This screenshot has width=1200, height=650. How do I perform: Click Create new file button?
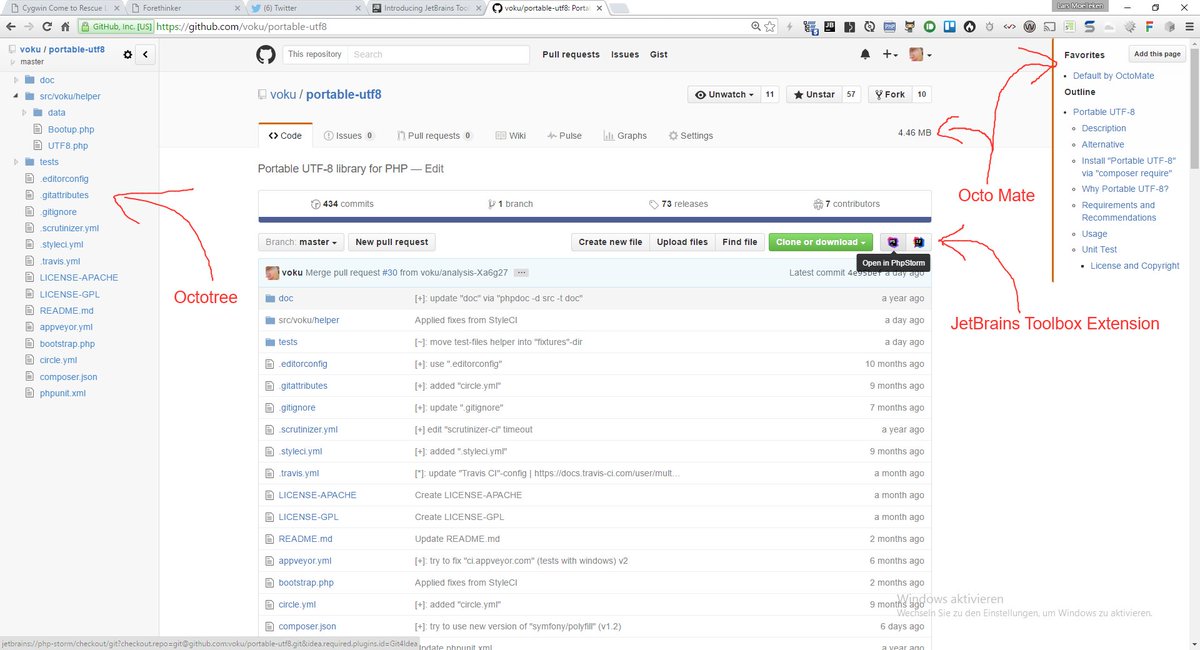point(610,242)
